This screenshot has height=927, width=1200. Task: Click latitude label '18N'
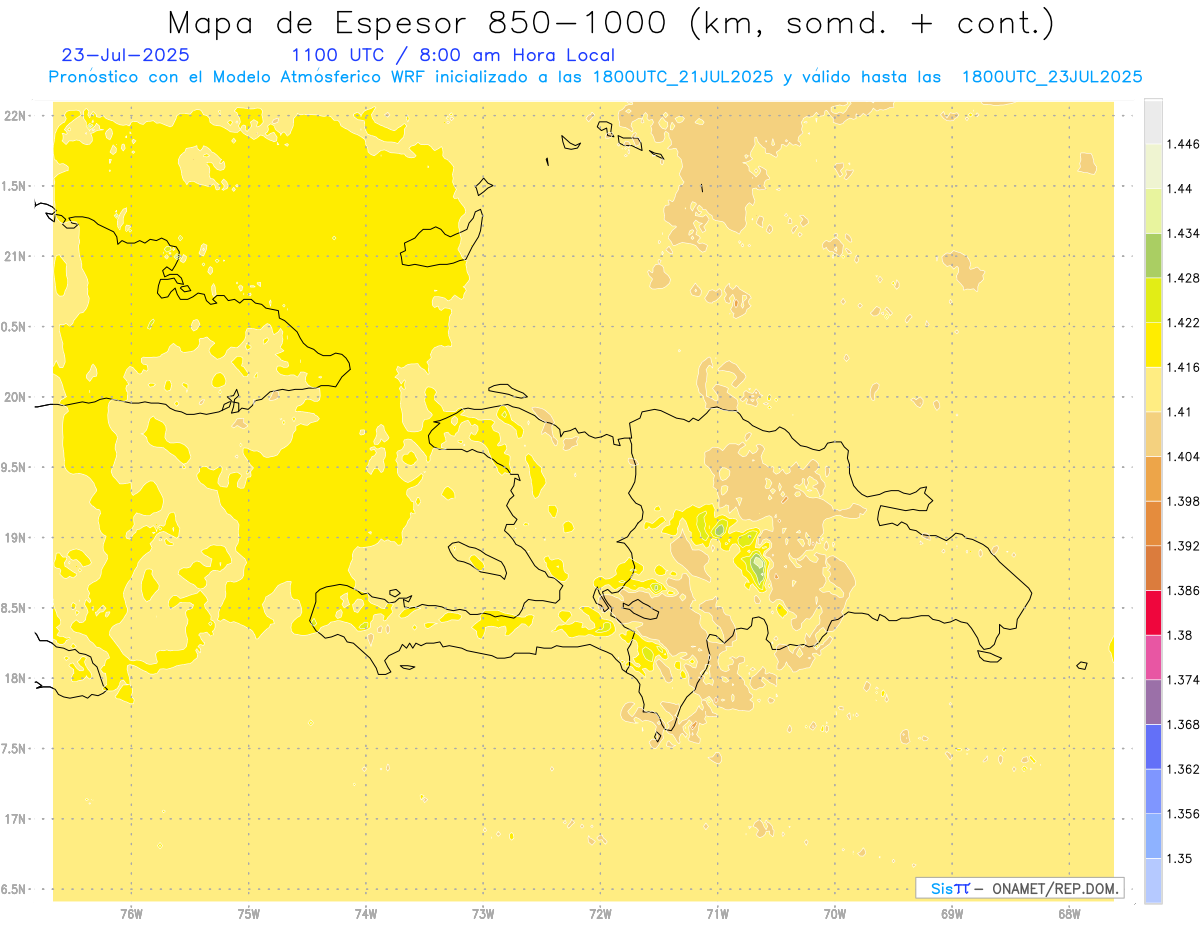click(x=16, y=678)
